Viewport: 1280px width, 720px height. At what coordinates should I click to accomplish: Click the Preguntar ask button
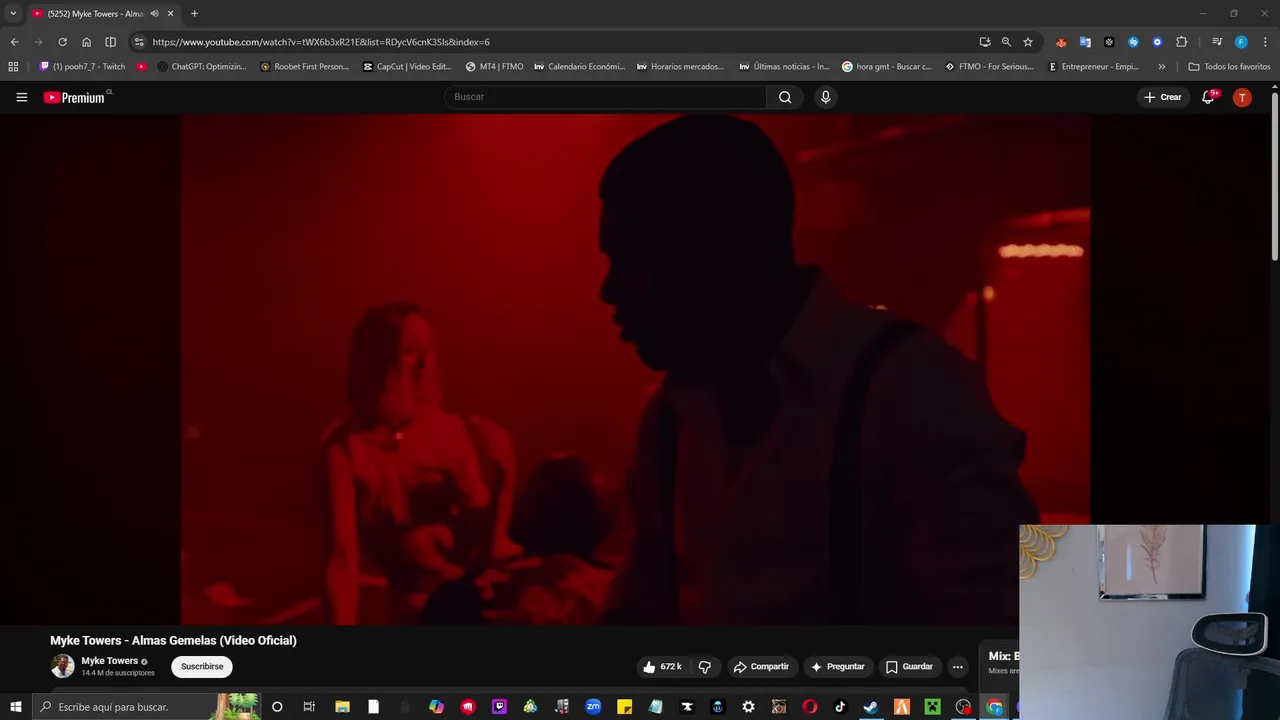pos(838,667)
